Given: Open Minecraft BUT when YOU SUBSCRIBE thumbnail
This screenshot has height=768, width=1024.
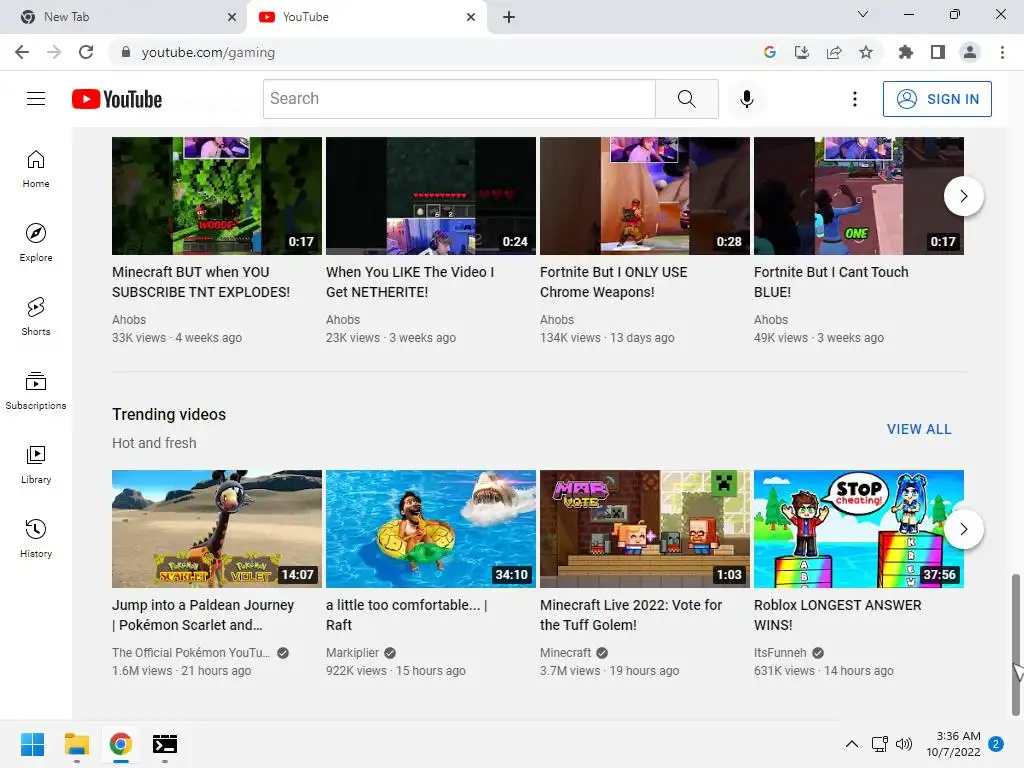Looking at the screenshot, I should 217,196.
